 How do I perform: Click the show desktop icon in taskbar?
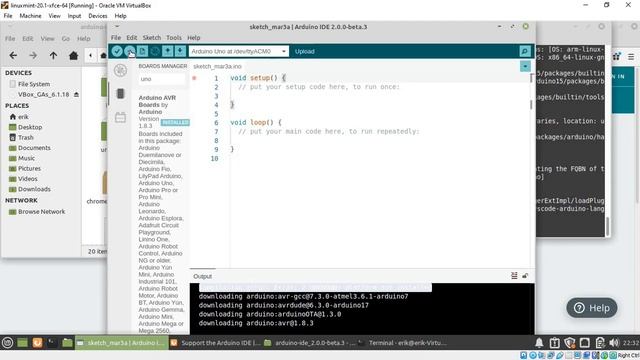[22, 343]
